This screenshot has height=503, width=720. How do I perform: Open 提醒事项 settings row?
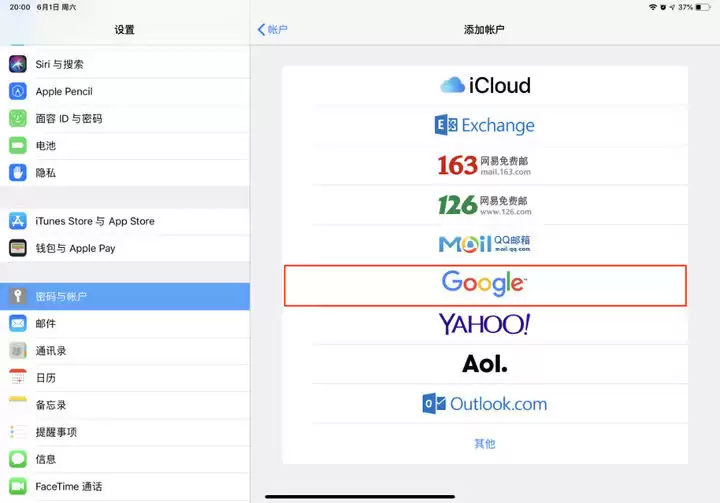pyautogui.click(x=125, y=432)
